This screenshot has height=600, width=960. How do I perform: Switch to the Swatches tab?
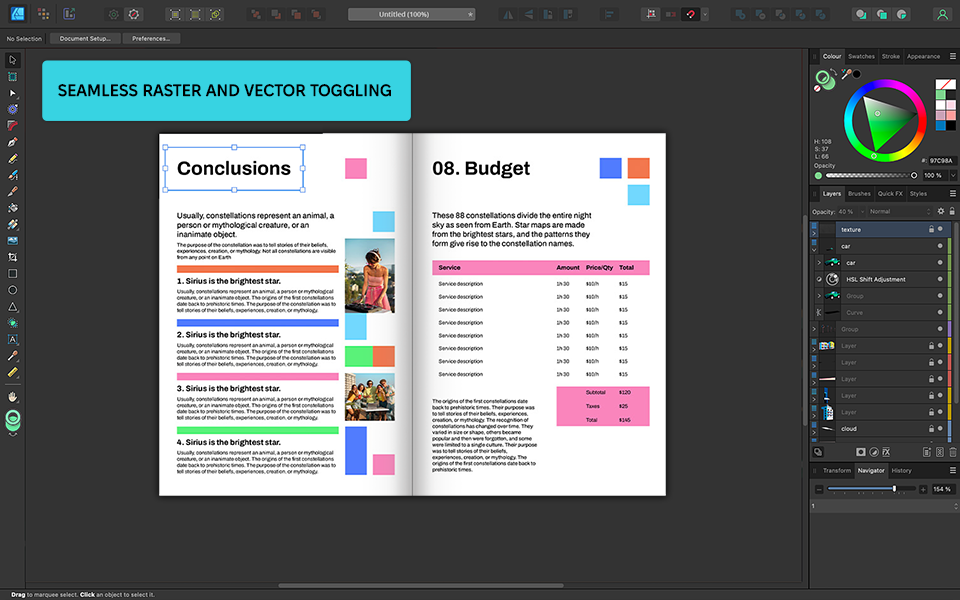click(x=861, y=56)
